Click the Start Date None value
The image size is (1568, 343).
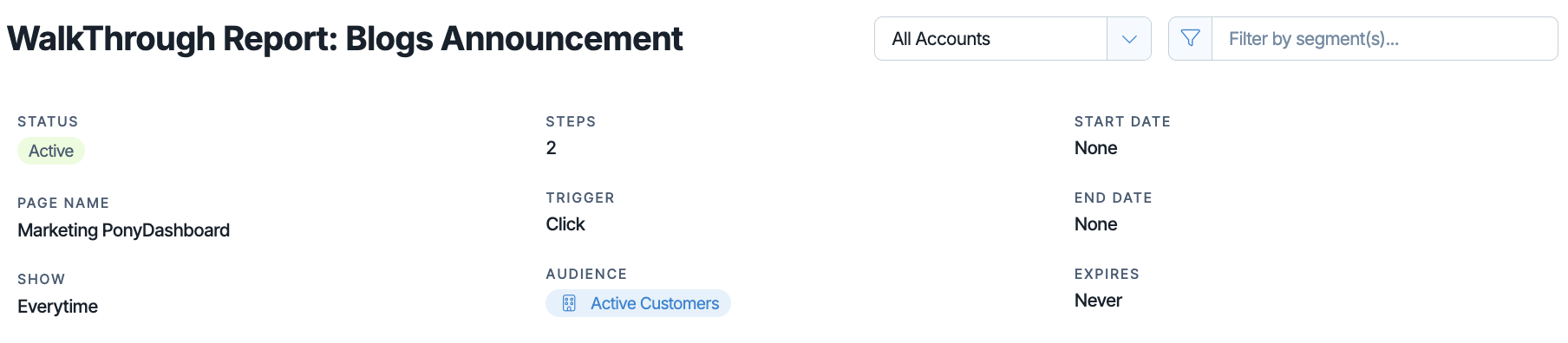click(x=1095, y=148)
